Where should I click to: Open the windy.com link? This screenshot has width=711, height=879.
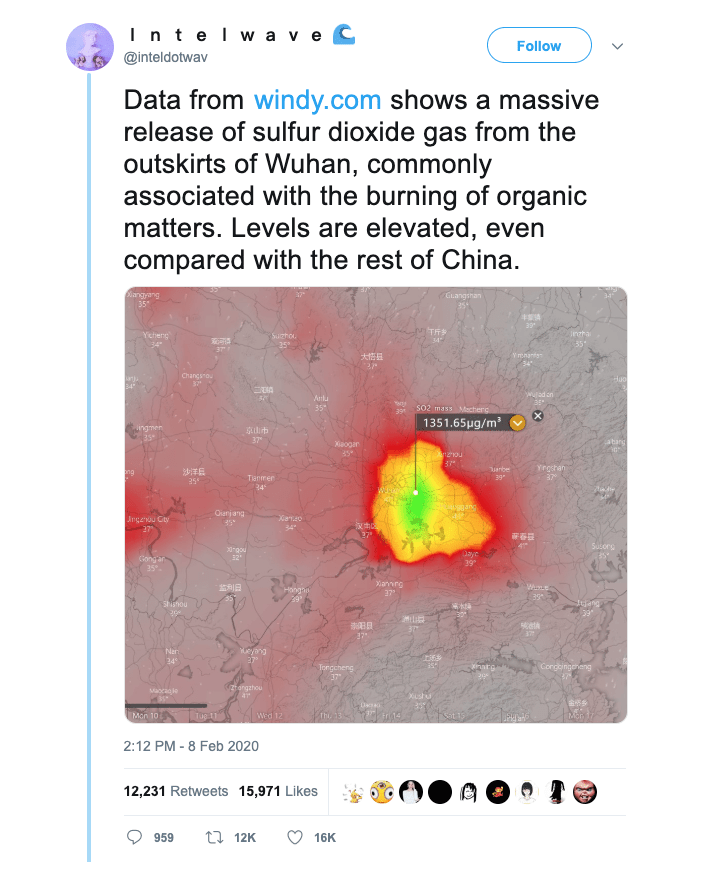point(317,100)
